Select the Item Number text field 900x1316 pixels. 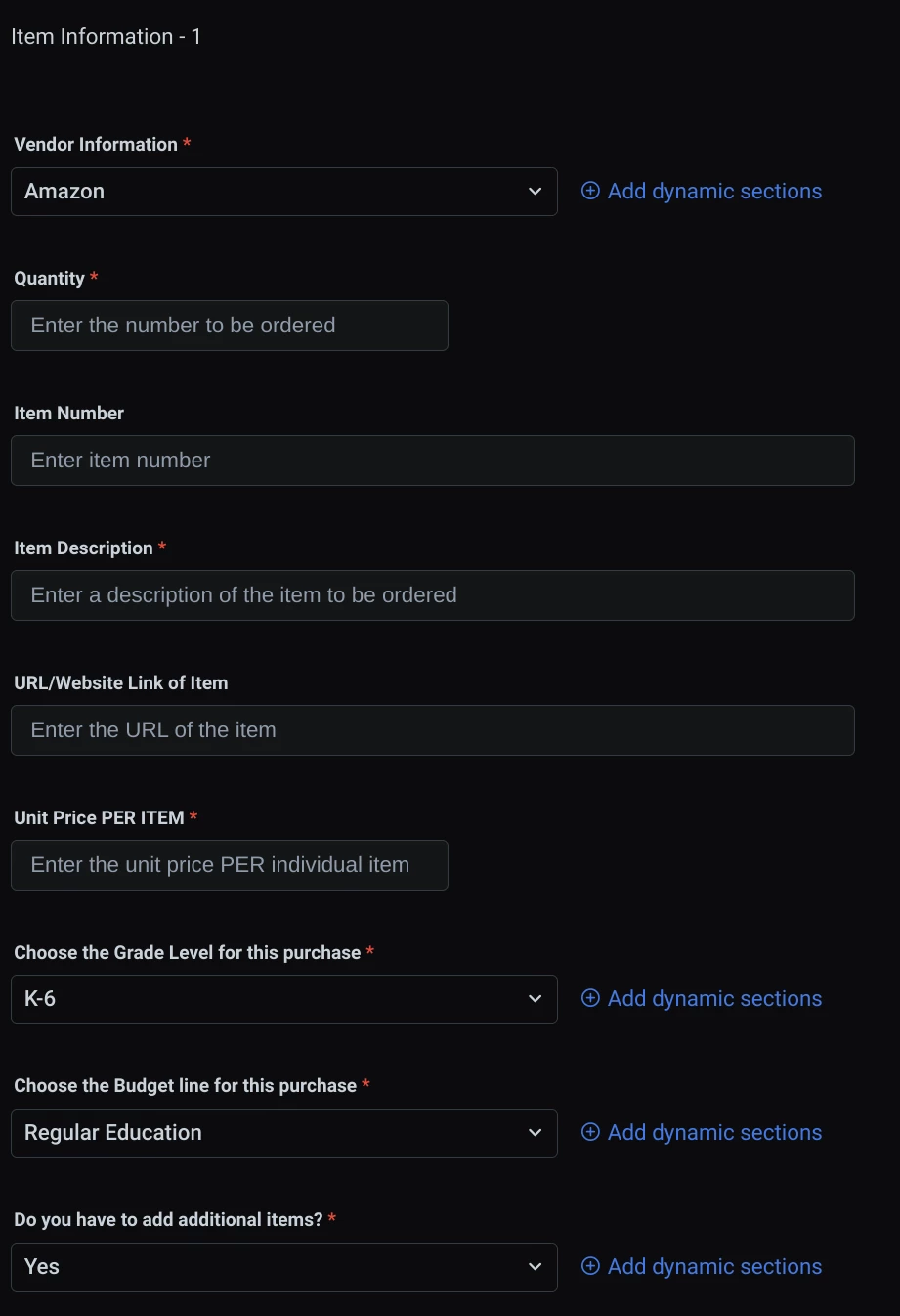pos(433,461)
